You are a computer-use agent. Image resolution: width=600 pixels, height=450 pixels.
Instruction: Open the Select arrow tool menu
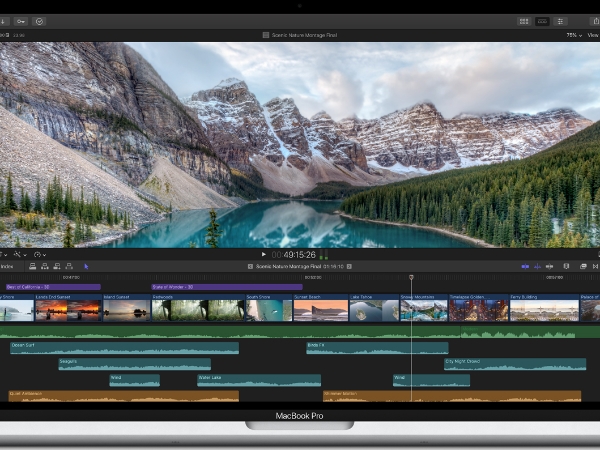tap(86, 266)
